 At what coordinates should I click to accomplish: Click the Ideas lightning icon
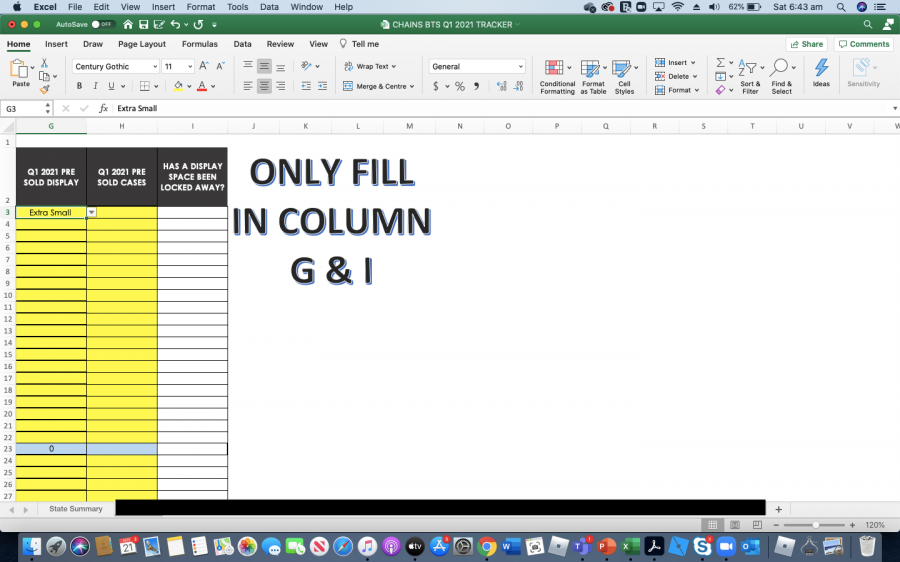tap(821, 73)
